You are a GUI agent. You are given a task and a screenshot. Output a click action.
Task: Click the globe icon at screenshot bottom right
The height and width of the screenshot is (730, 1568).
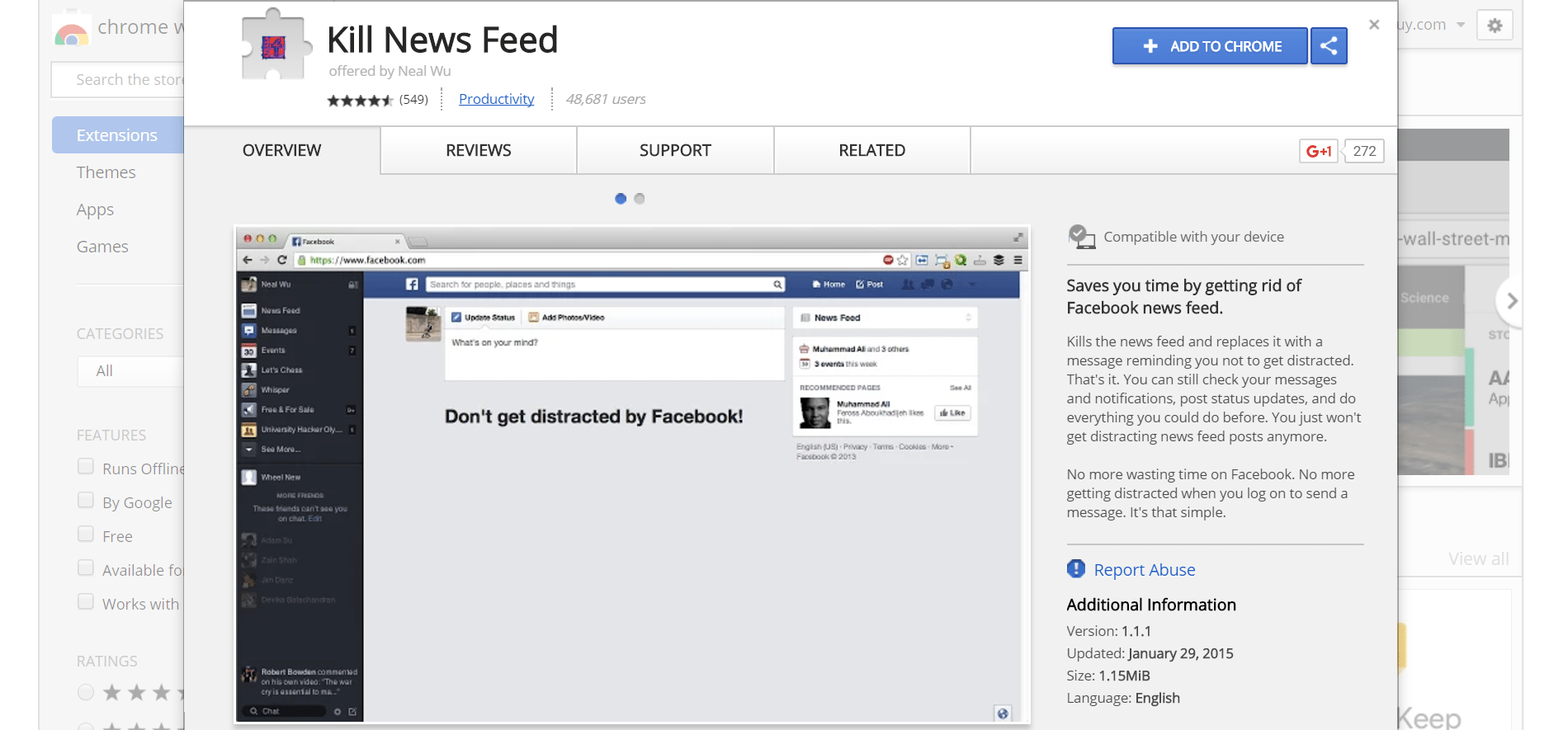[1003, 714]
